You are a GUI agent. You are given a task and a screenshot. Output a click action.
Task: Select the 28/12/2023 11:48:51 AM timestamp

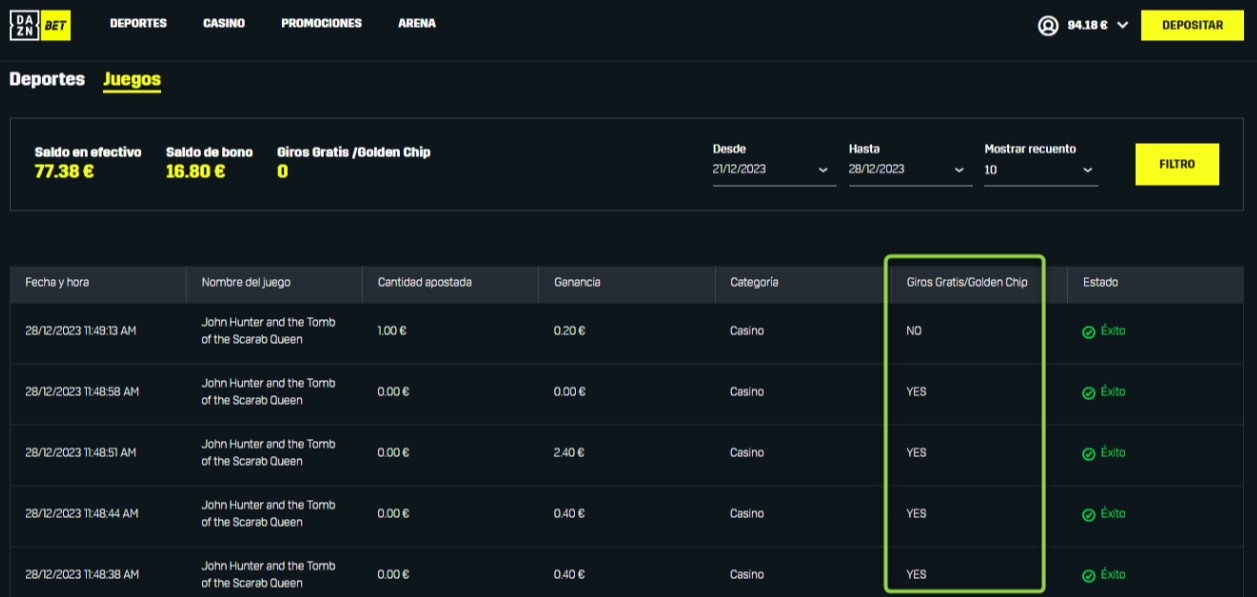point(80,453)
